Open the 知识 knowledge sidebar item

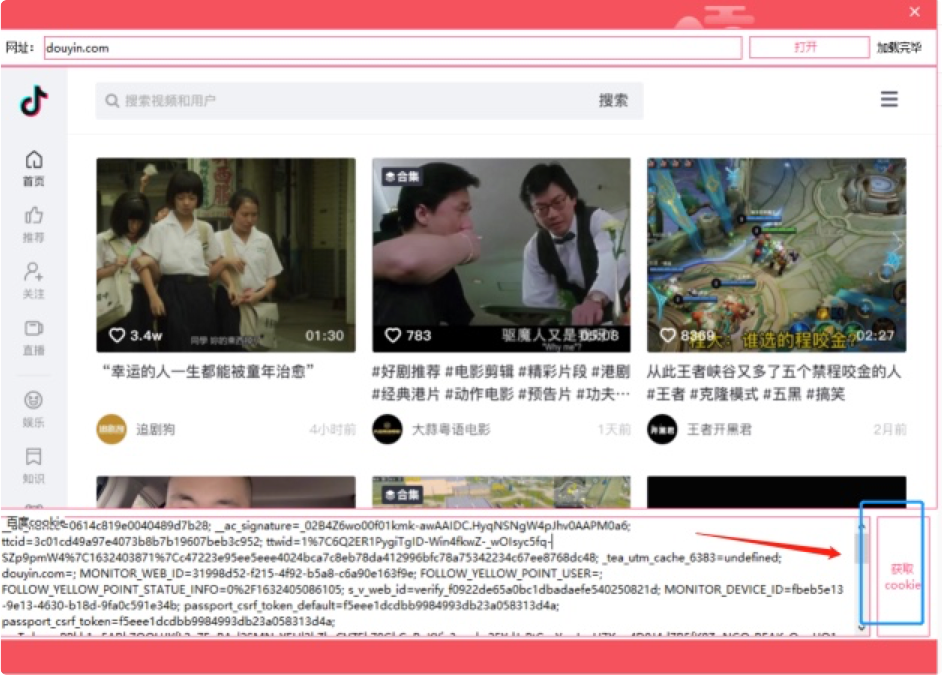[34, 465]
